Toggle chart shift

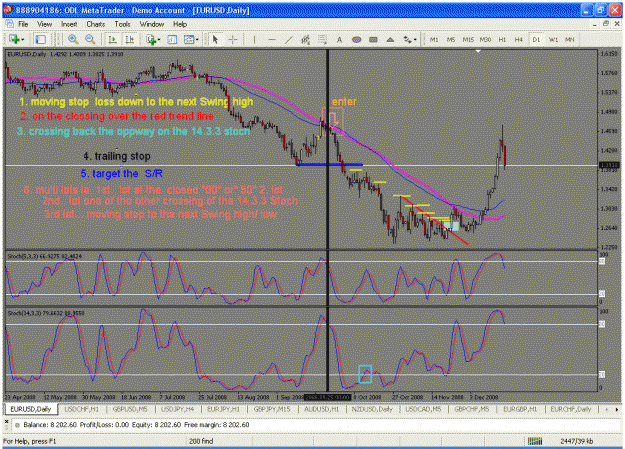130,39
